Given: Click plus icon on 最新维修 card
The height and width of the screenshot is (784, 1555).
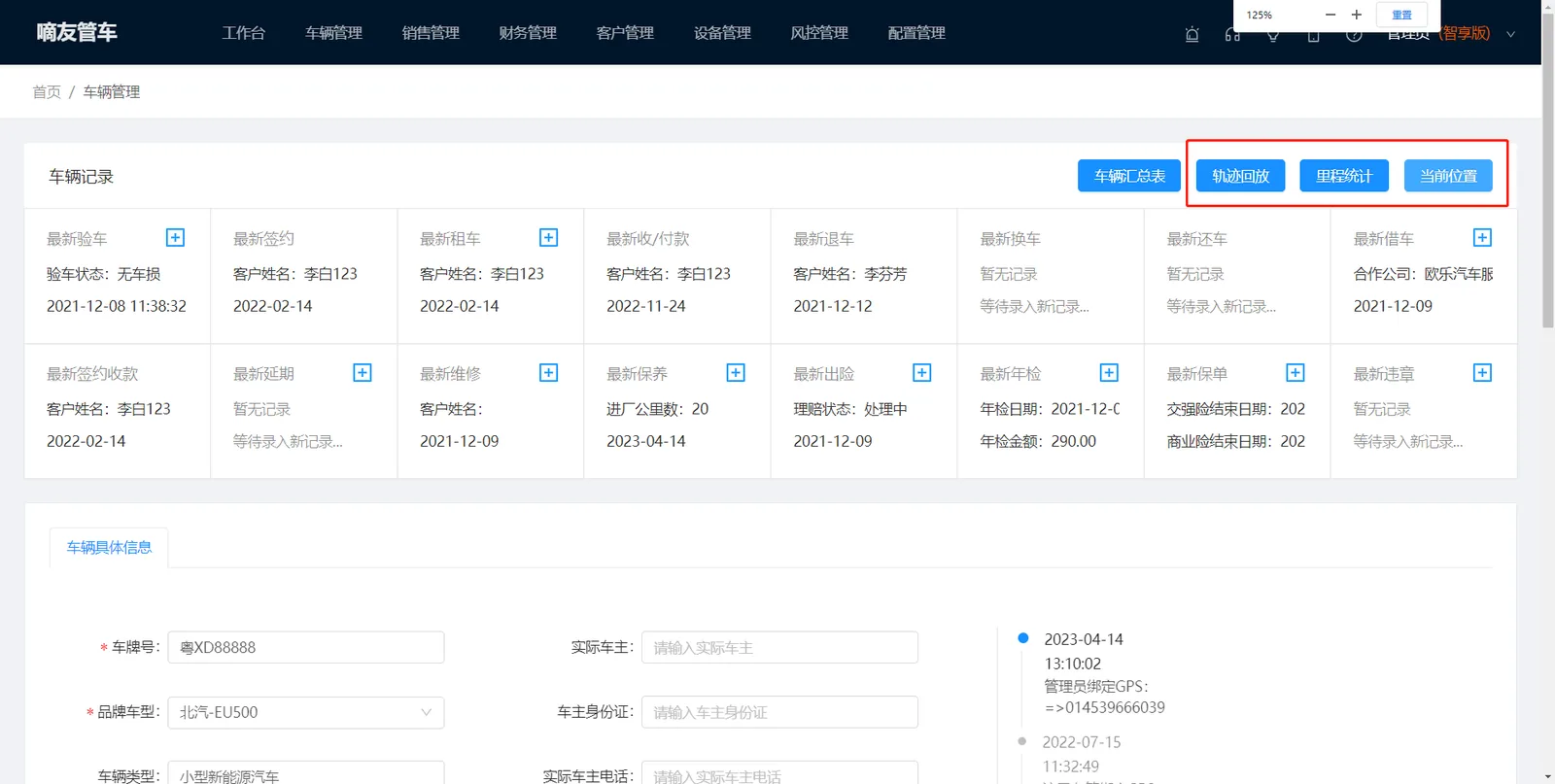Looking at the screenshot, I should (x=549, y=373).
